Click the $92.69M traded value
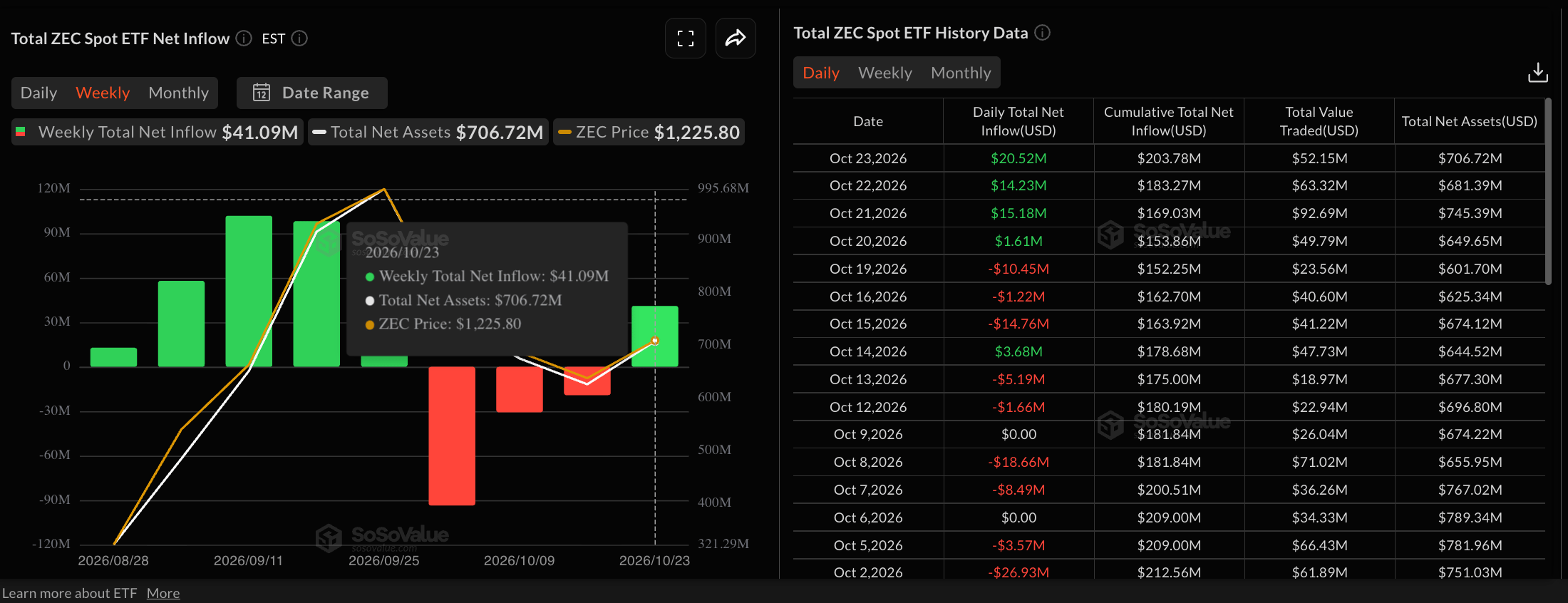The height and width of the screenshot is (603, 1568). point(1319,213)
